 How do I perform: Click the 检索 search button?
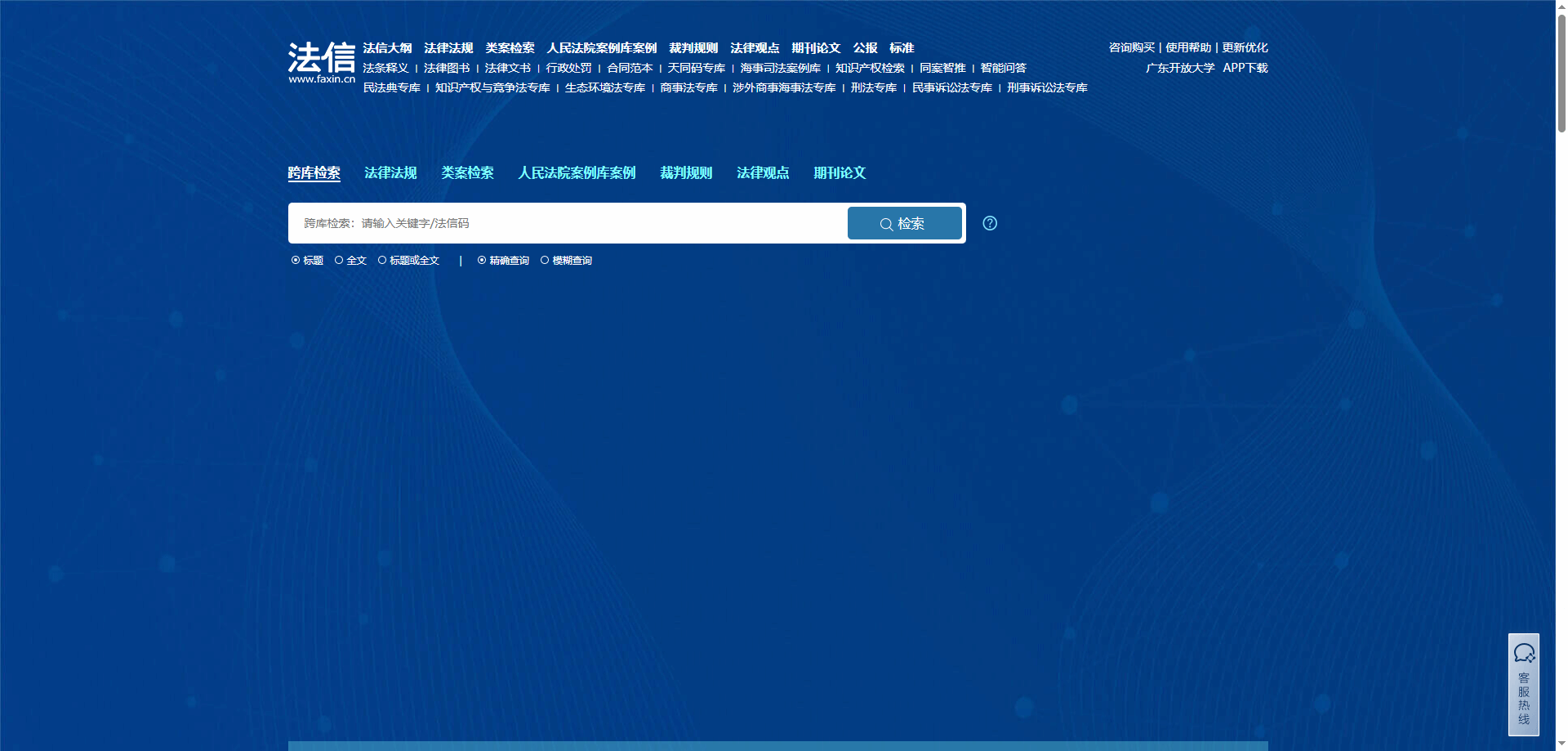pos(904,223)
